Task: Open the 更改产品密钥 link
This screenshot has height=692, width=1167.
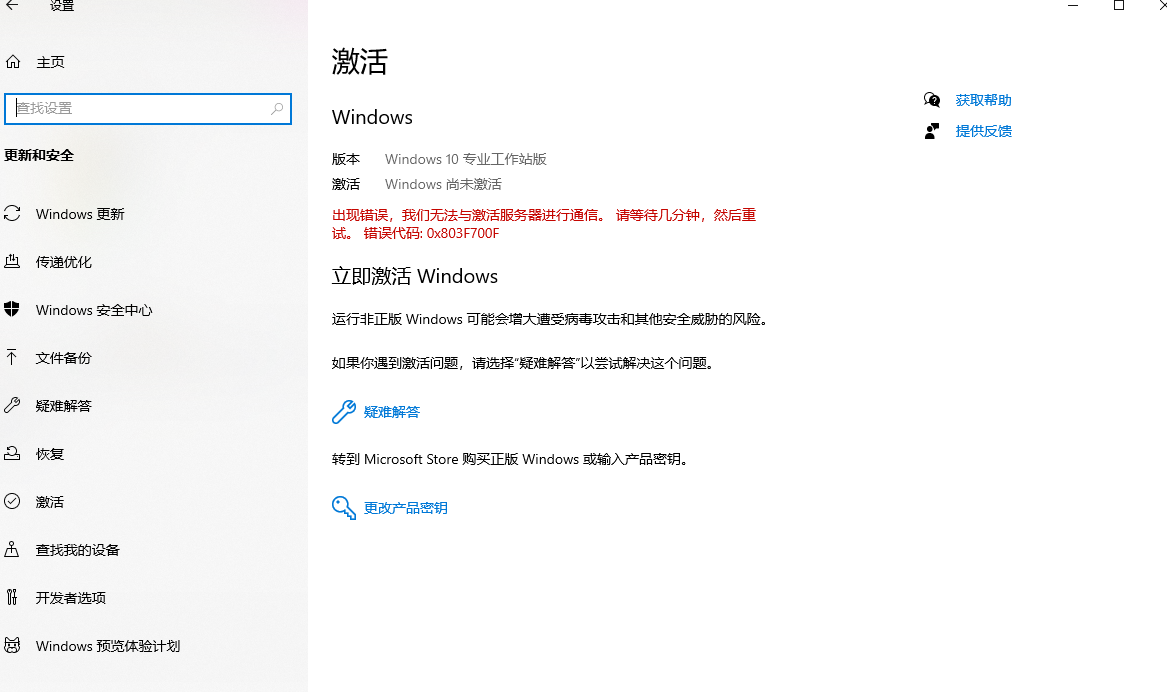Action: 406,508
